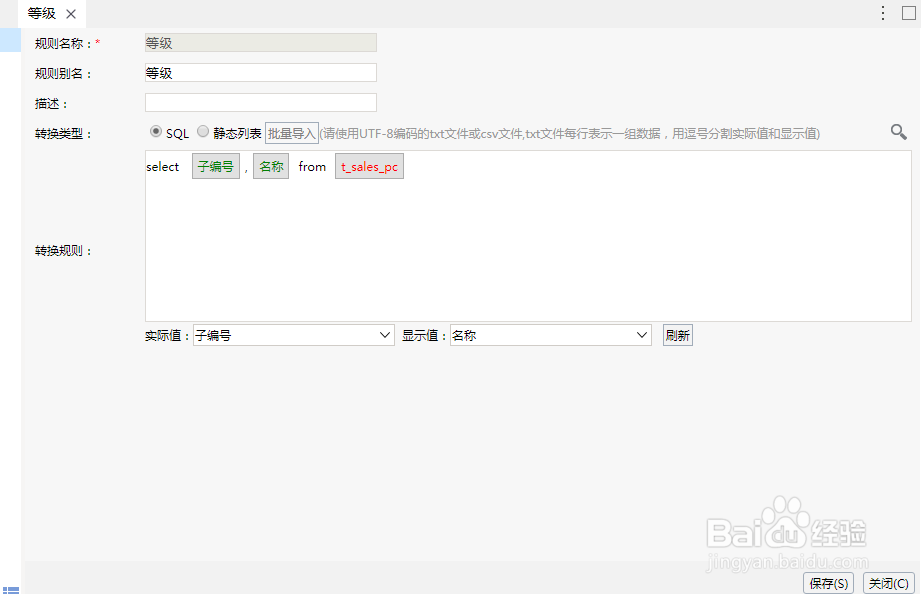Screen dimensions: 921x594
Task: Click the maximize panel square icon
Action: tap(909, 13)
